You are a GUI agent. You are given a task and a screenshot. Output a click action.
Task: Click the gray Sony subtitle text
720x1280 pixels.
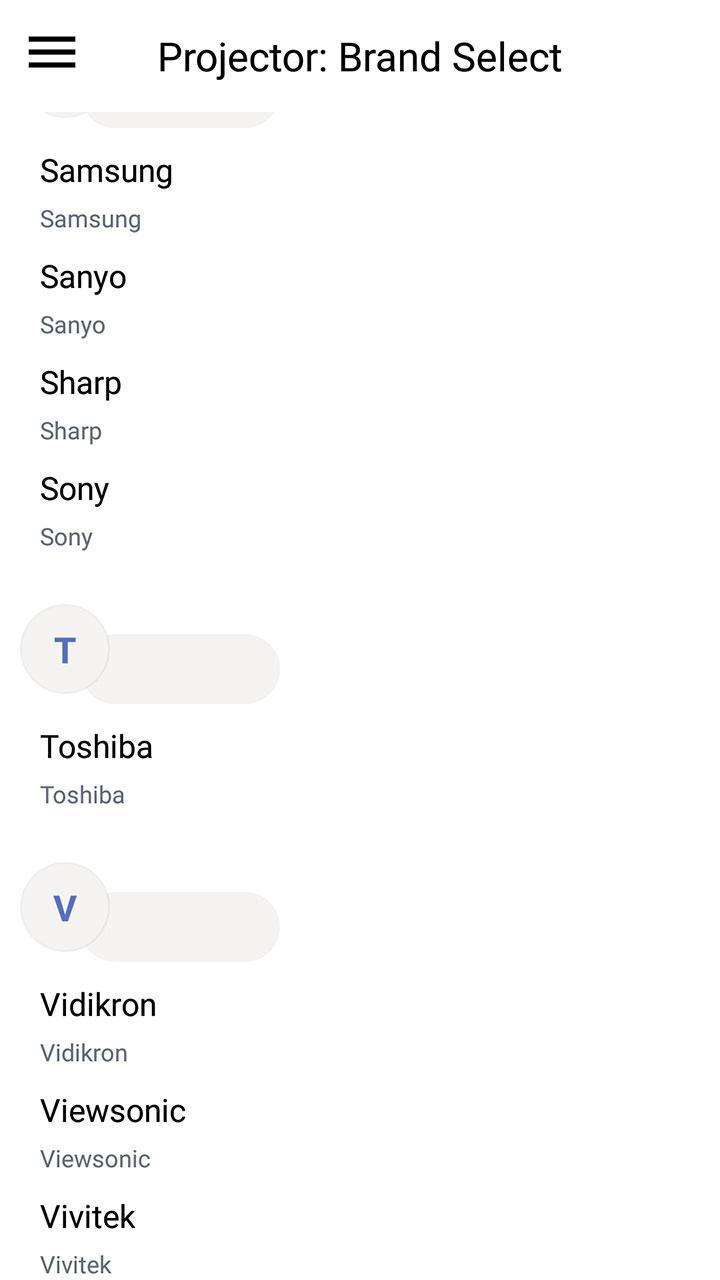pyautogui.click(x=66, y=537)
